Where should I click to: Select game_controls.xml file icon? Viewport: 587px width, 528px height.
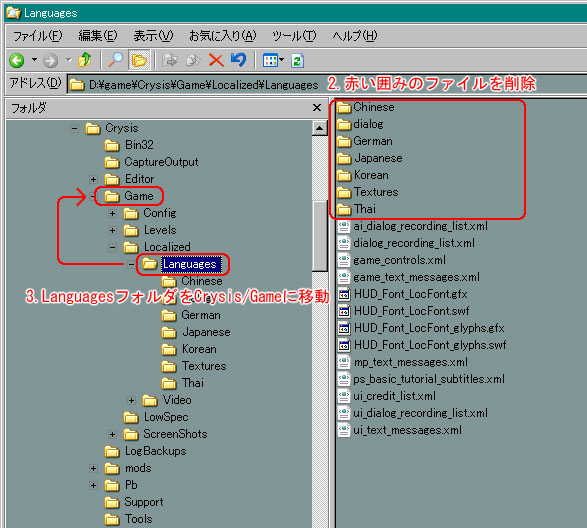(344, 260)
